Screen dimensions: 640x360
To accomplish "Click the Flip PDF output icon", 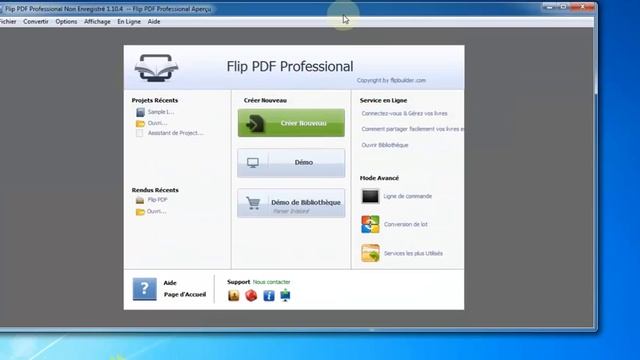I will tap(140, 200).
